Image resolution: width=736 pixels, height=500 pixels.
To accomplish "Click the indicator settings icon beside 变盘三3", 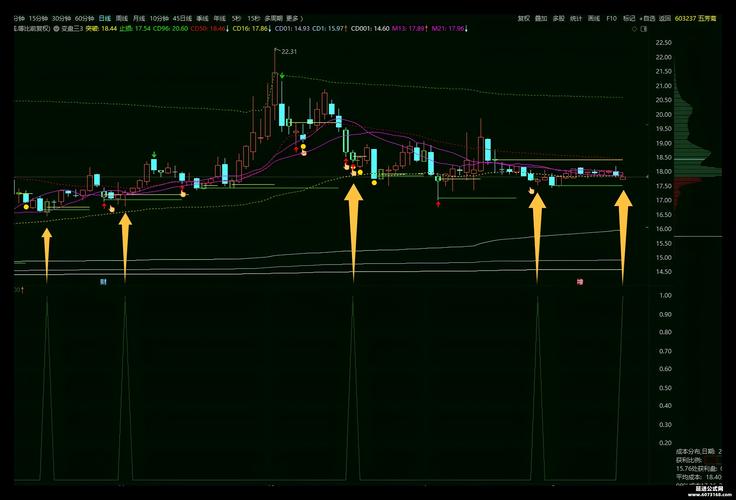I will click(x=56, y=29).
